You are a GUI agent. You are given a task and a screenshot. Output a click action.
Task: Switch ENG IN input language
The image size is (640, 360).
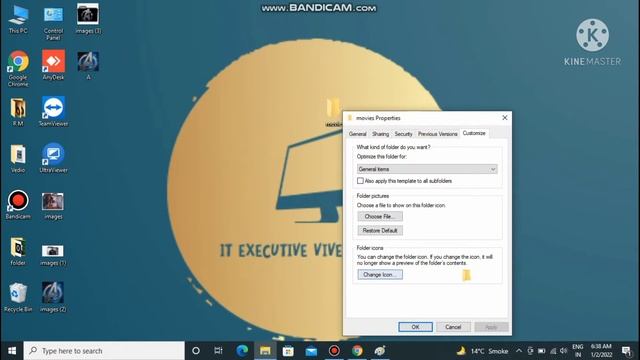pos(578,351)
